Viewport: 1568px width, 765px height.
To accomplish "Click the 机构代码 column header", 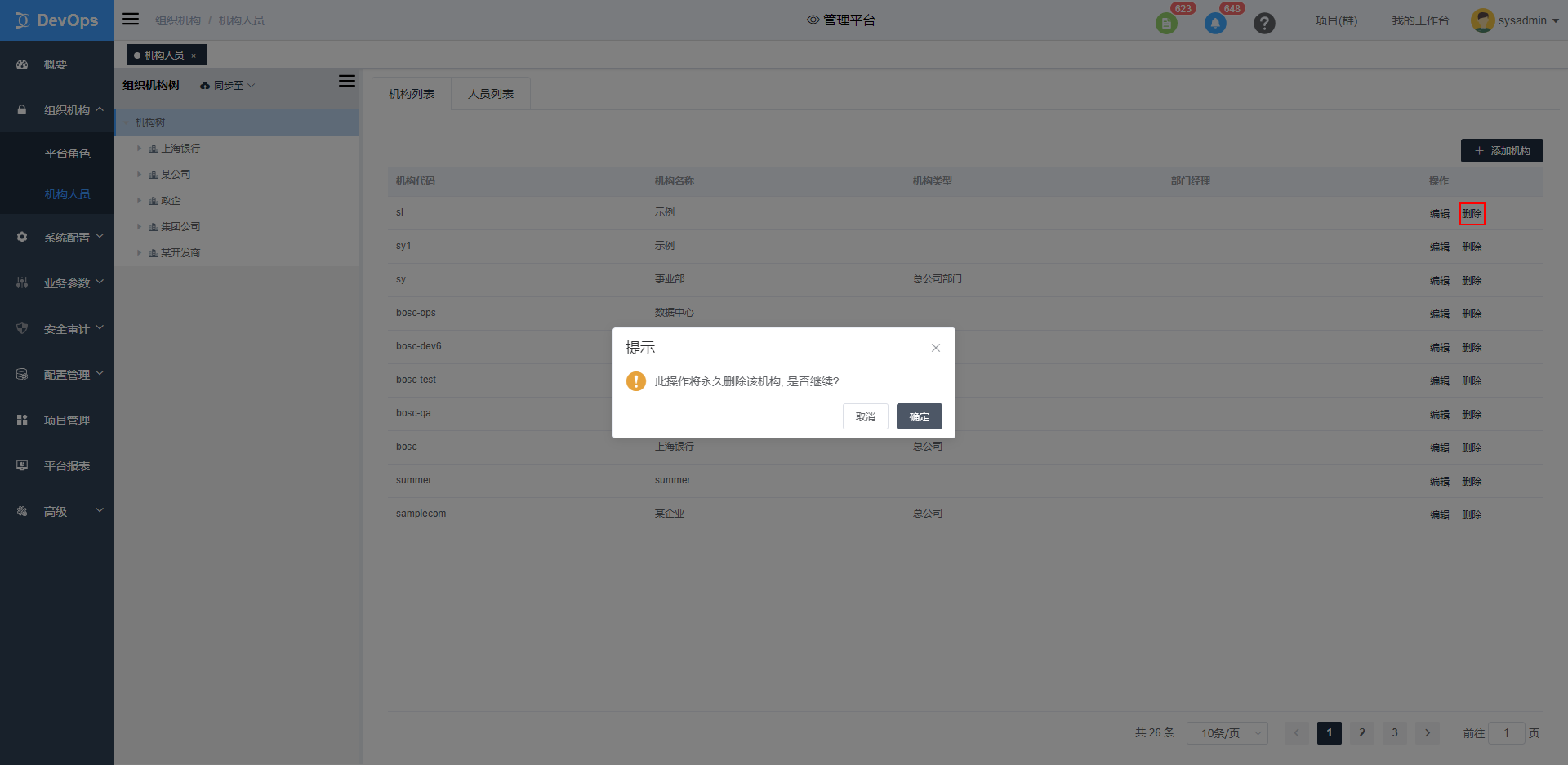I will coord(416,181).
